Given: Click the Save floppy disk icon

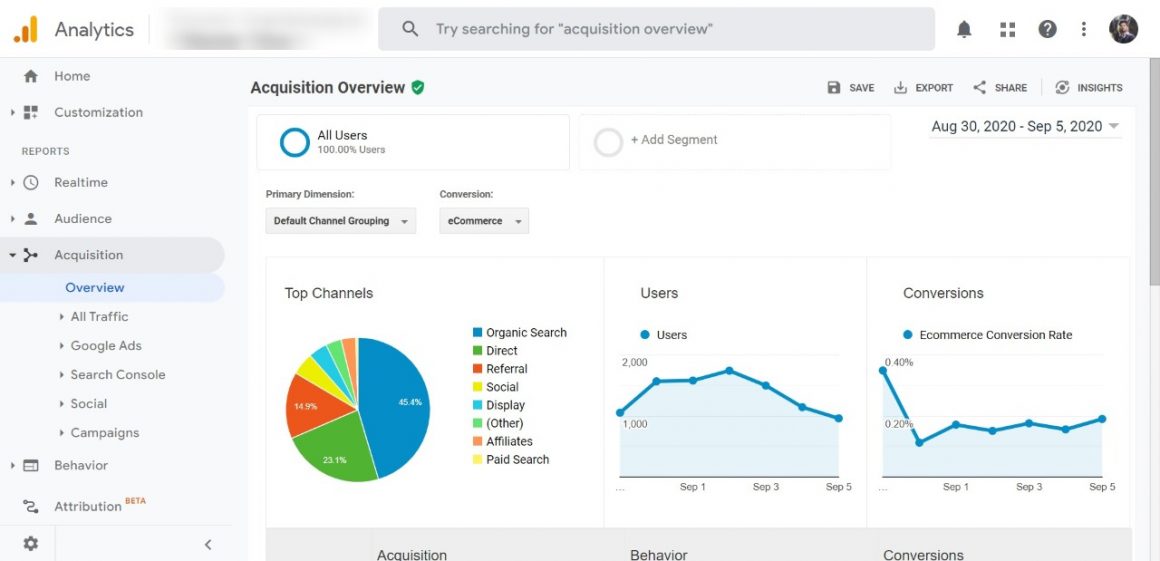Looking at the screenshot, I should coord(834,87).
